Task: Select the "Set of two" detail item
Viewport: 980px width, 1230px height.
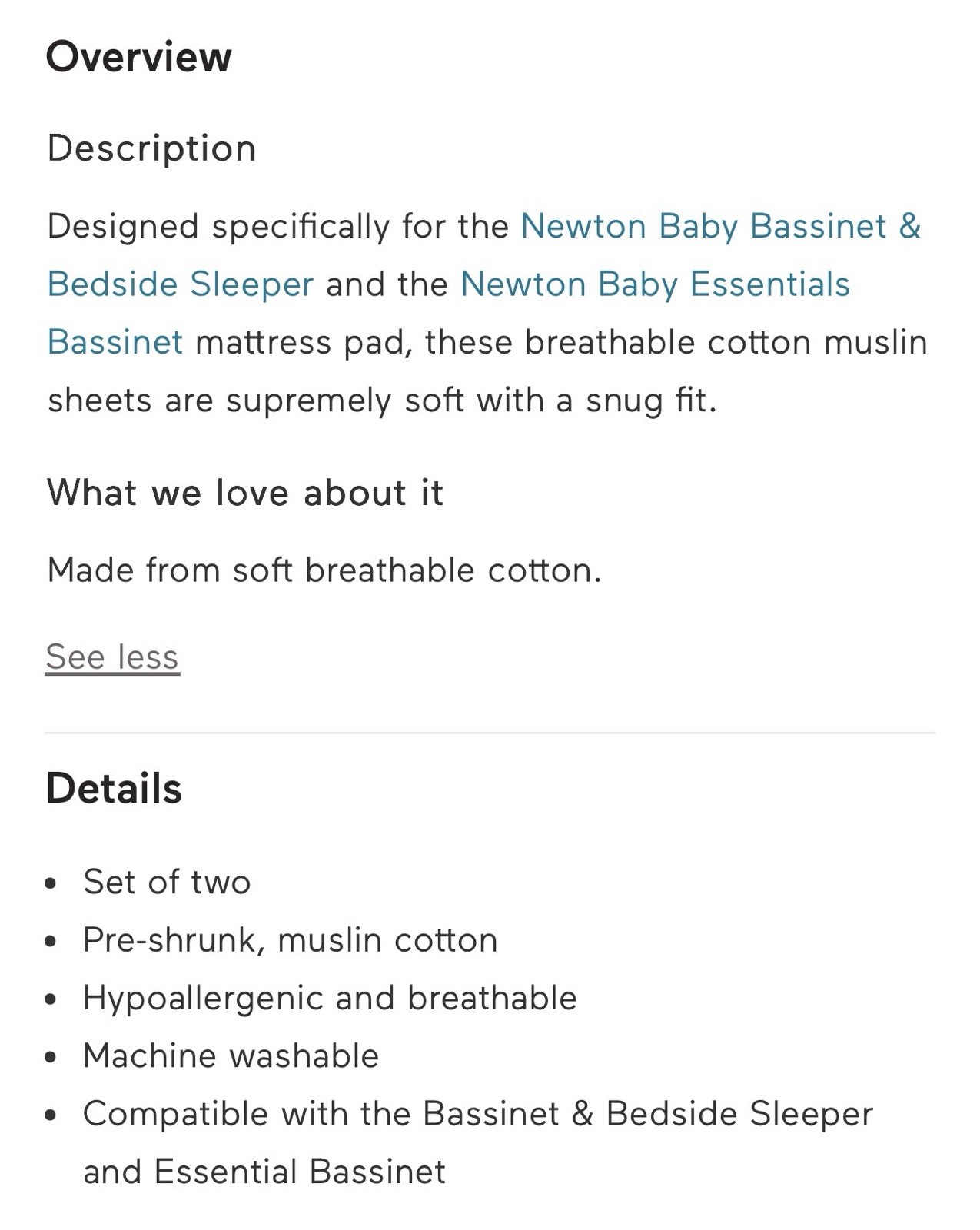Action: (167, 882)
